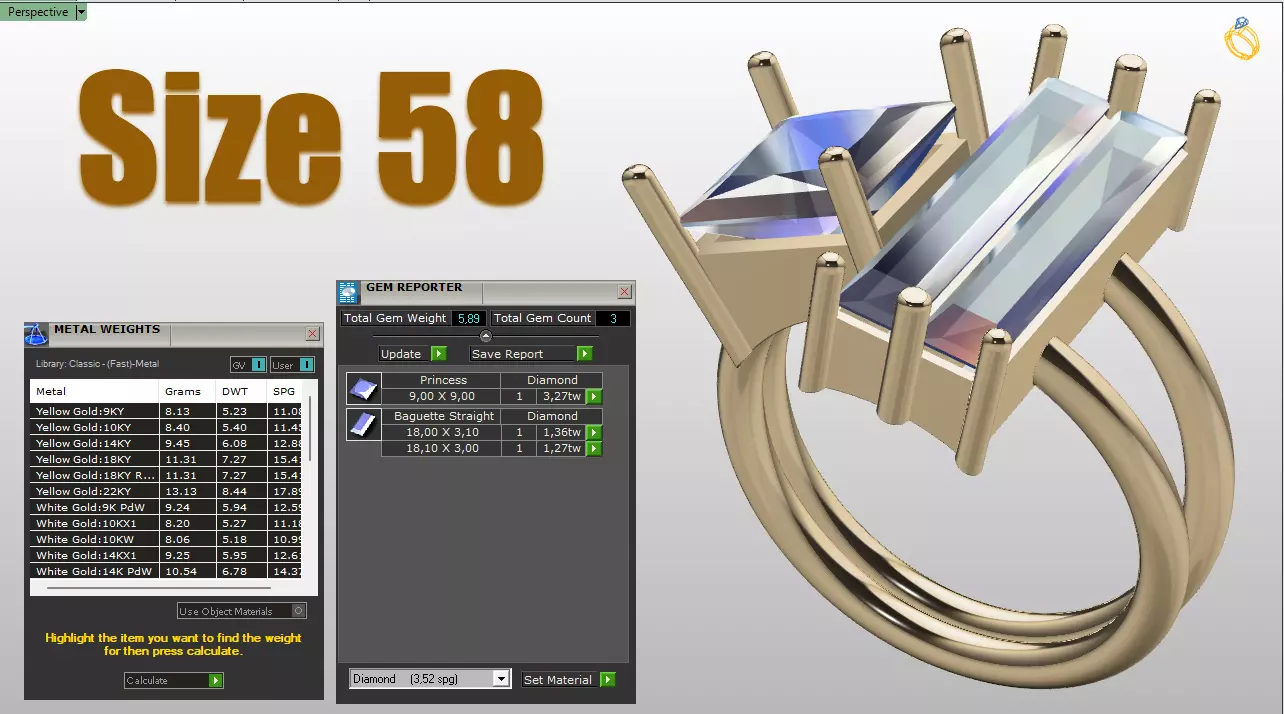Click the Princess cut label cell
This screenshot has height=714, width=1284.
click(443, 380)
